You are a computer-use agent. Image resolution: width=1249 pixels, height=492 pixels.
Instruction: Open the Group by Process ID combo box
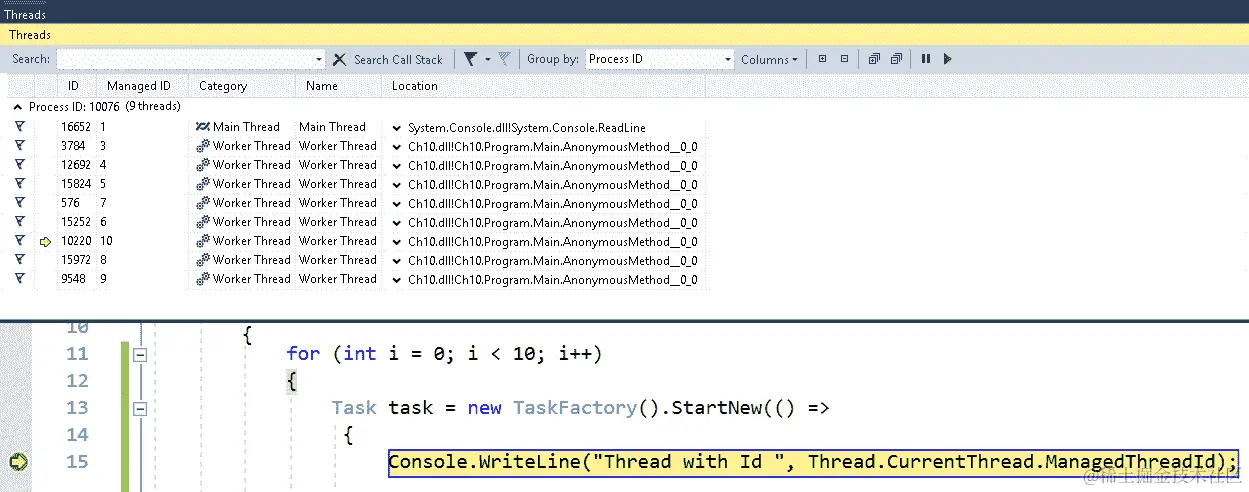tap(660, 59)
